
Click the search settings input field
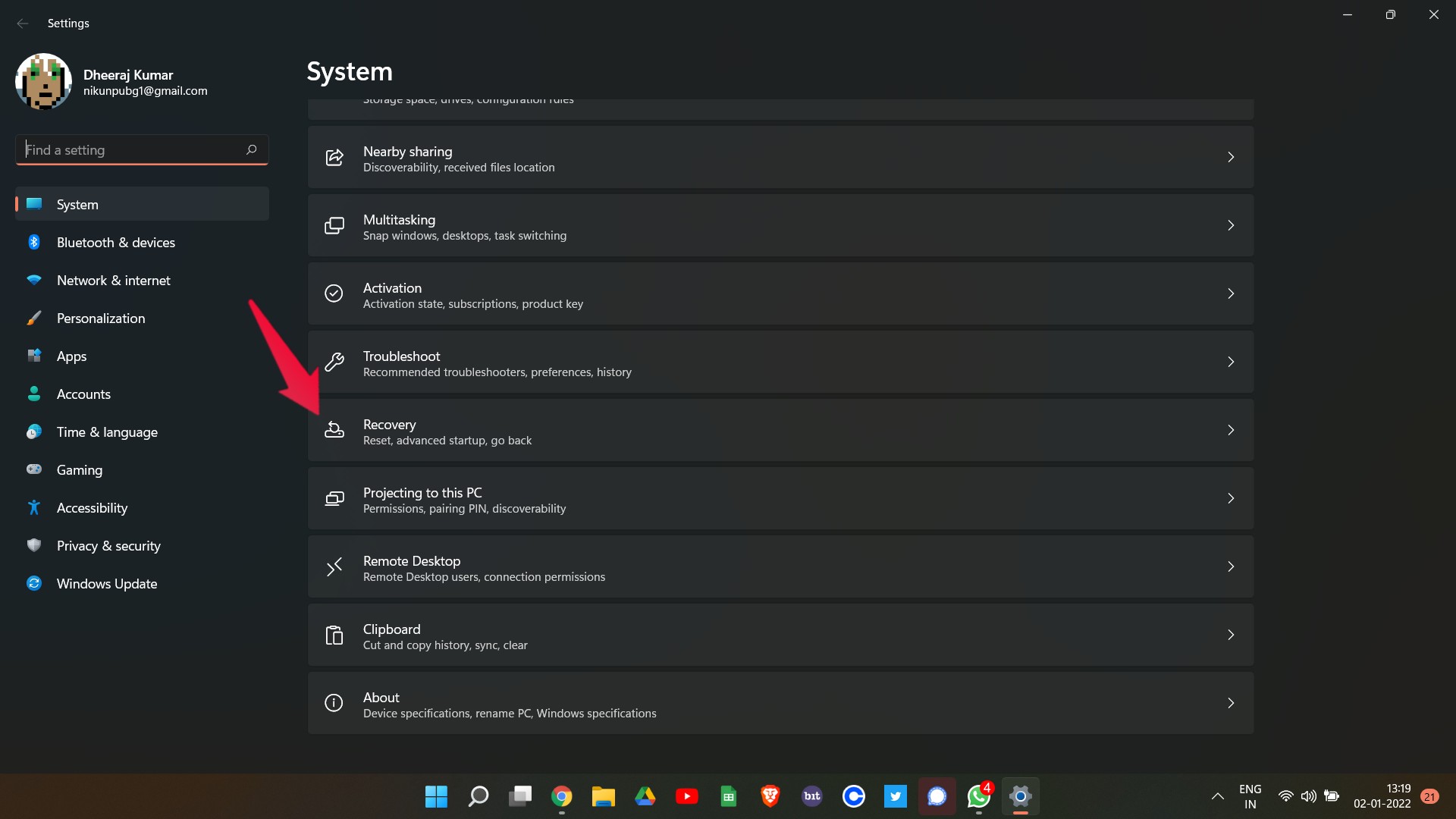[141, 150]
